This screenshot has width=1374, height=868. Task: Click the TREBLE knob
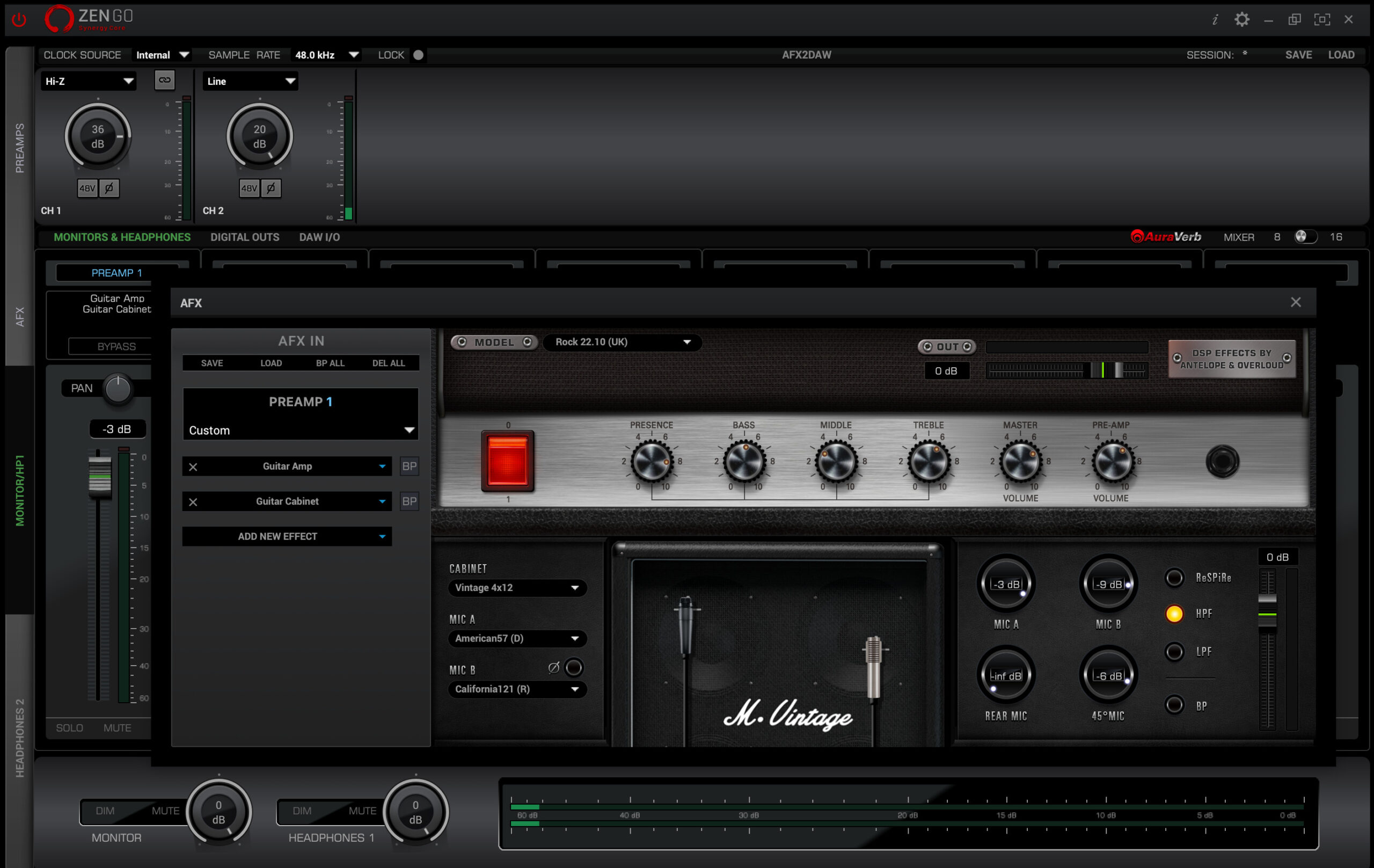click(x=929, y=461)
